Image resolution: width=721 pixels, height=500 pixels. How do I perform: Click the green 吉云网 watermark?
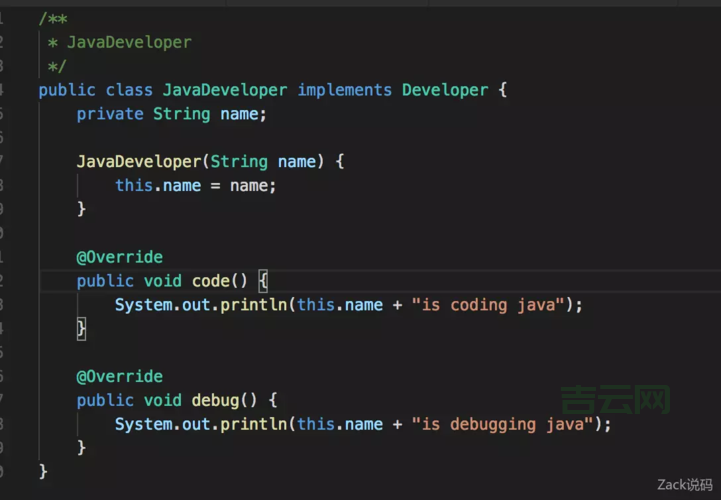click(x=615, y=401)
